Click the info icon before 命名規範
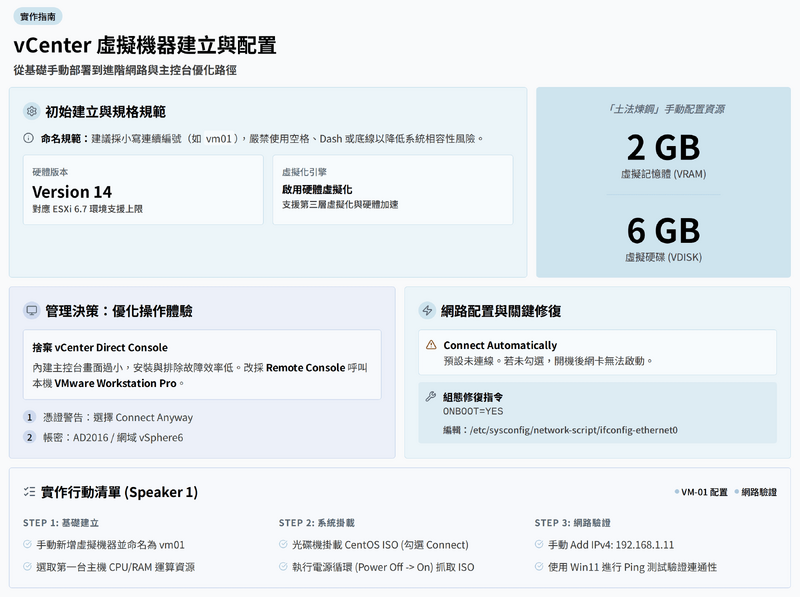The height and width of the screenshot is (597, 800). 29,138
